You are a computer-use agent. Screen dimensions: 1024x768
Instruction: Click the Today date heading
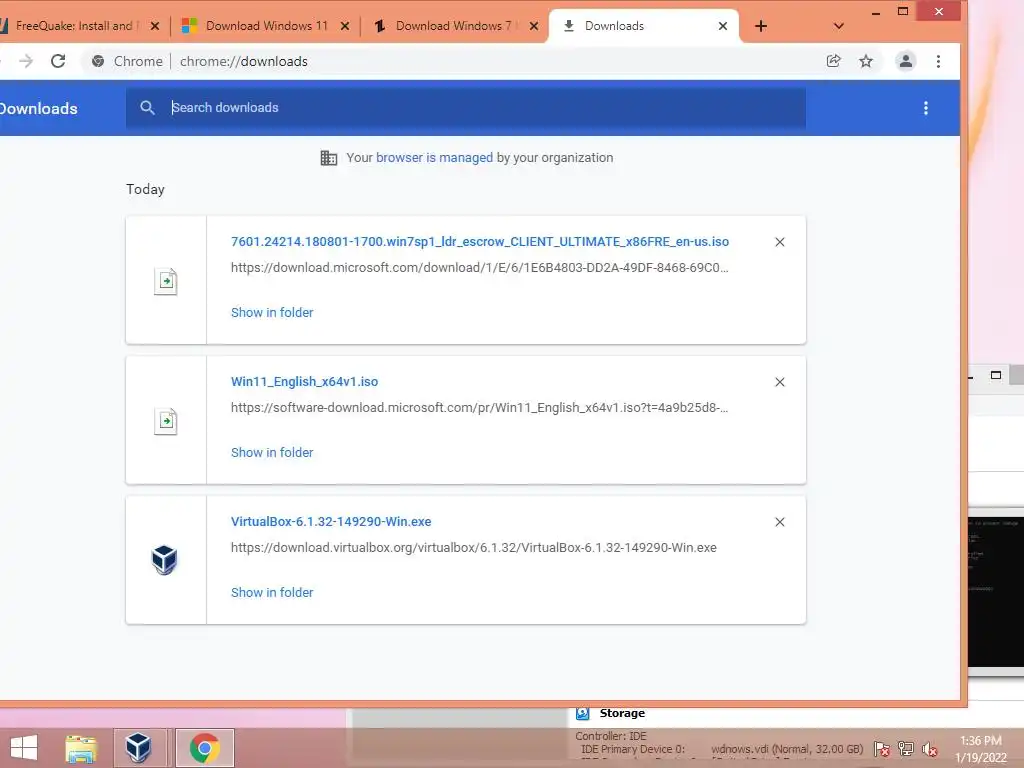[x=146, y=189]
